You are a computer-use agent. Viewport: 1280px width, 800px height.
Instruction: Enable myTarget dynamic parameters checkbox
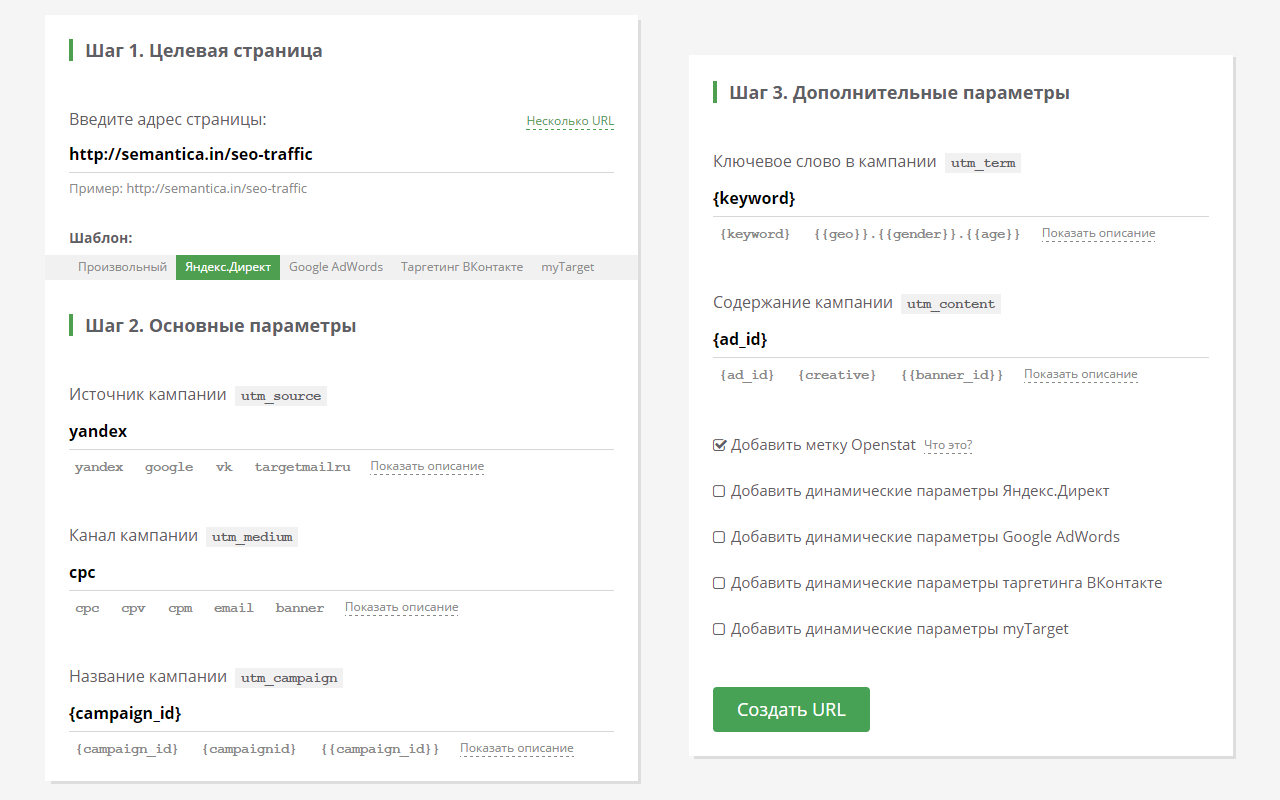tap(719, 629)
